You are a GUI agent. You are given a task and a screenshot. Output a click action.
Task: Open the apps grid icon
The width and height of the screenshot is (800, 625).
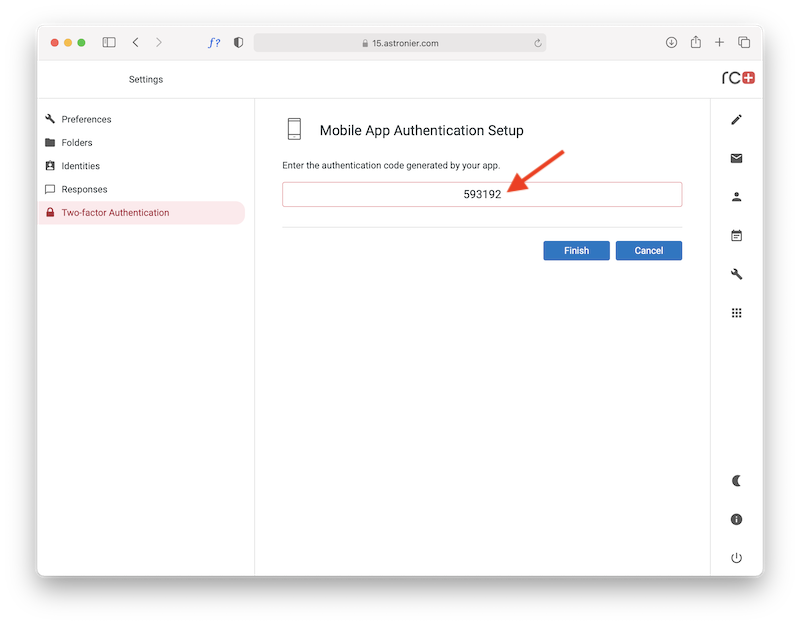pyautogui.click(x=736, y=313)
